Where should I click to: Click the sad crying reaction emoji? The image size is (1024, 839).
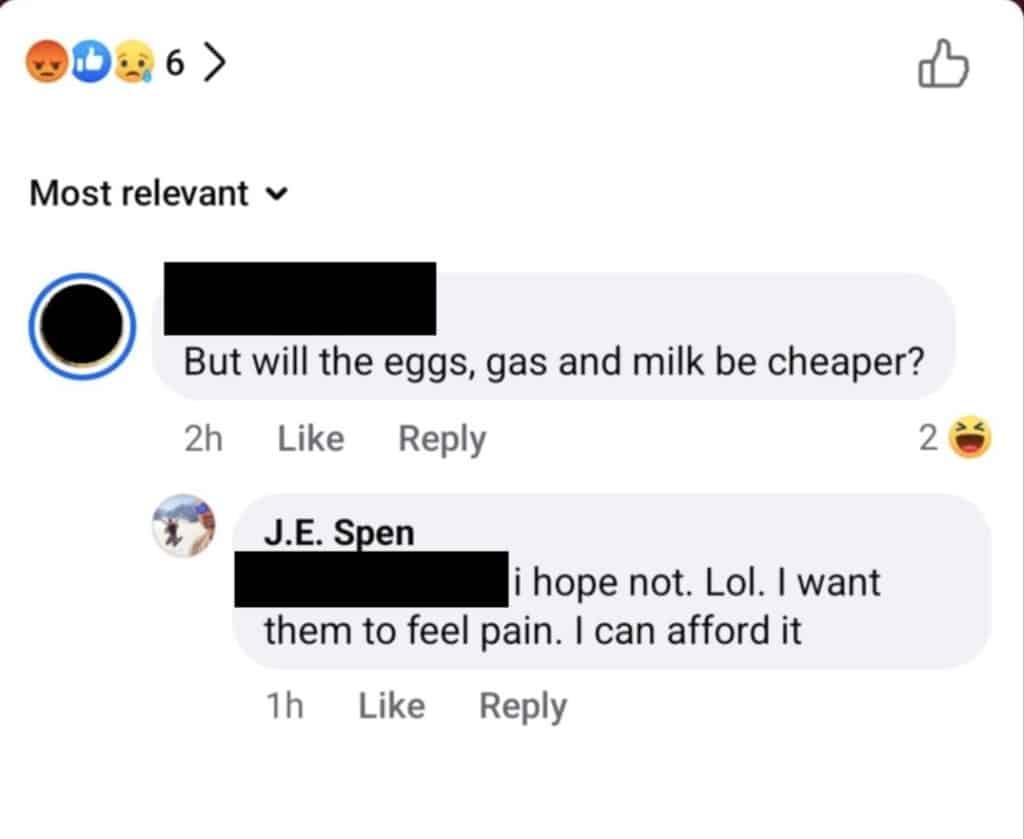tap(134, 62)
